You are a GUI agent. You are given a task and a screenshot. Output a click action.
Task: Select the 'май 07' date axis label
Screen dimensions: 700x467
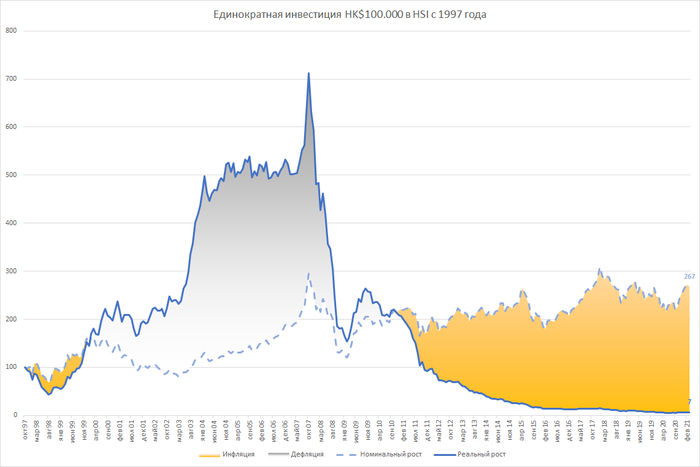click(x=297, y=429)
